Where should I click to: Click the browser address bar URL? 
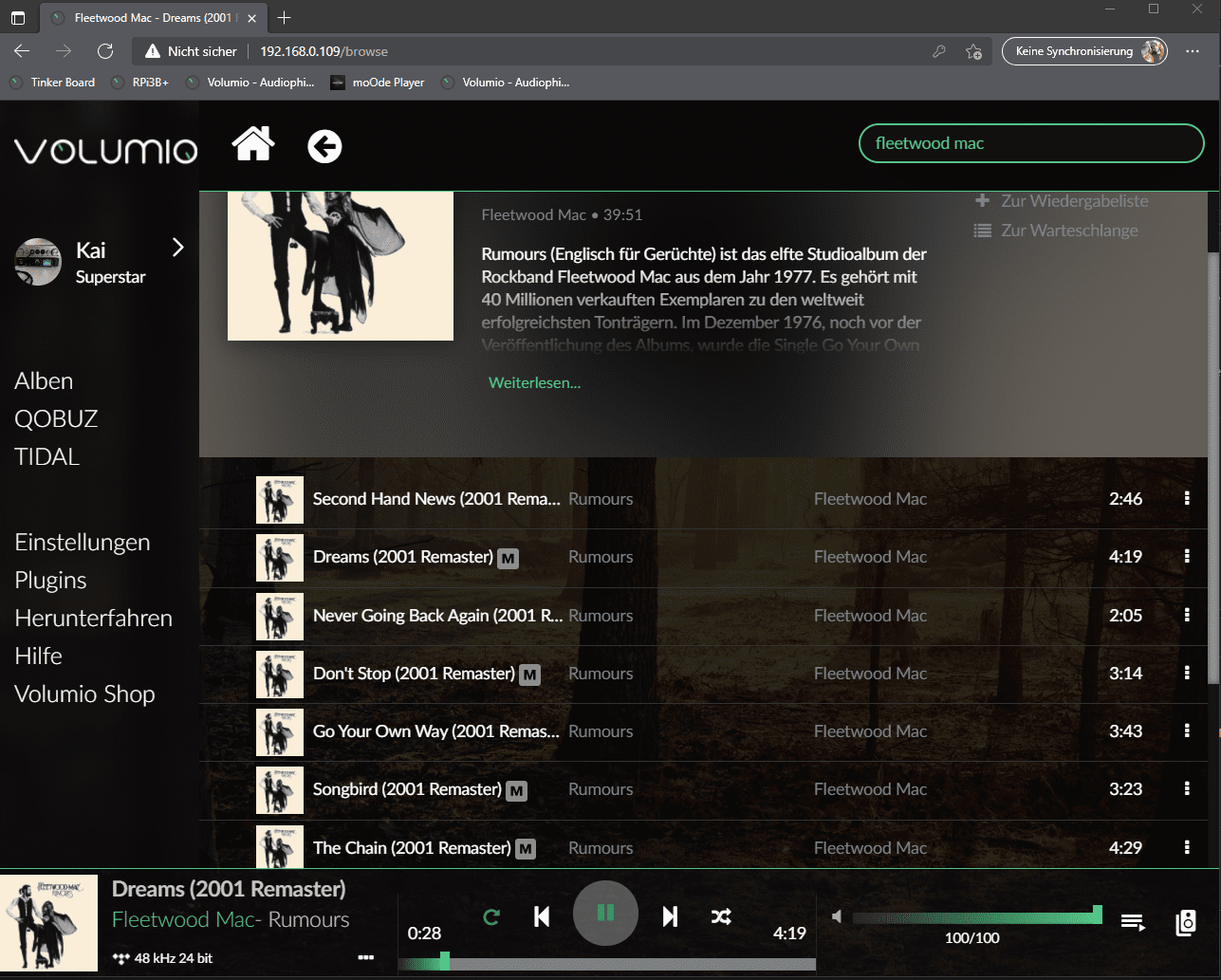324,51
